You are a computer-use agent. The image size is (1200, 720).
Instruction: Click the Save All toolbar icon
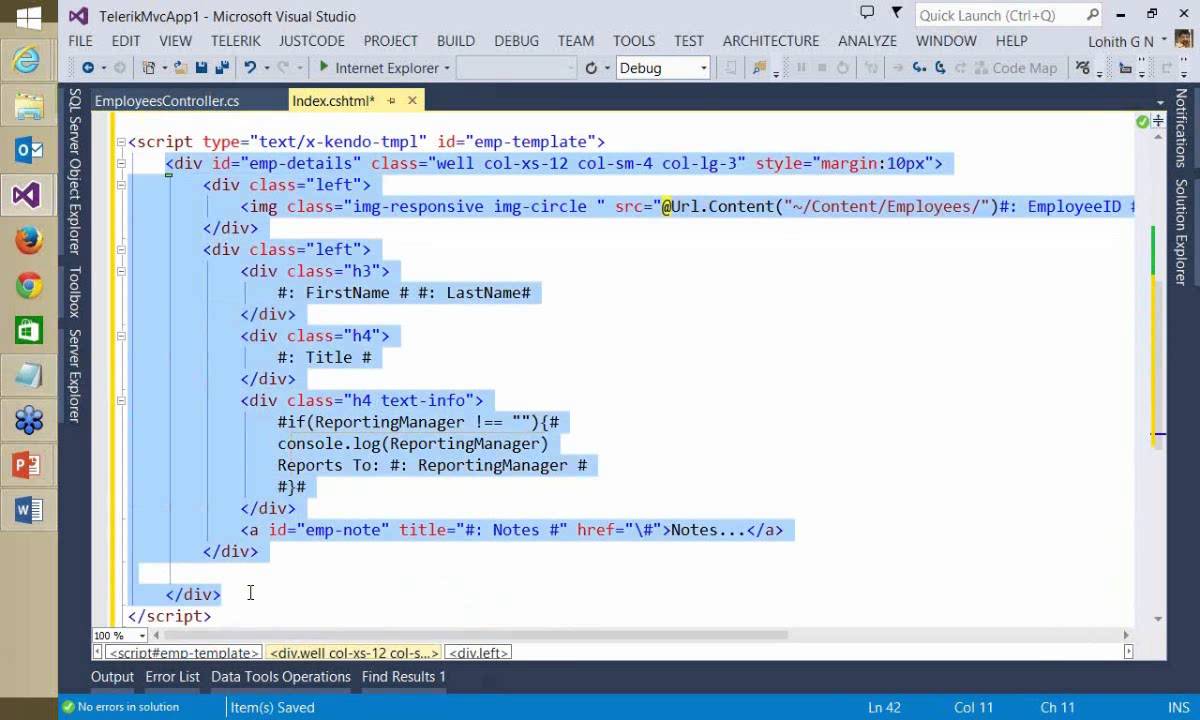[x=220, y=68]
